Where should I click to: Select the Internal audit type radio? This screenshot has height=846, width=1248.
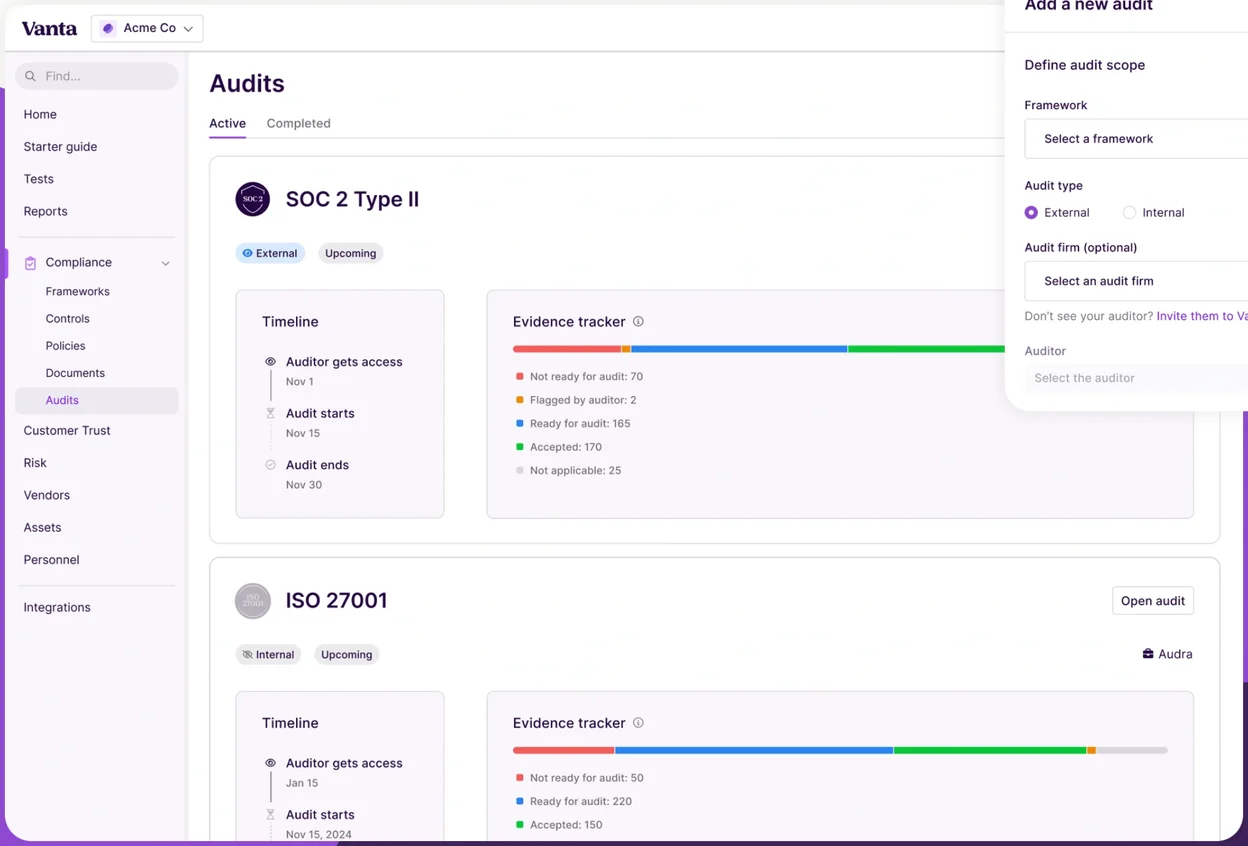(x=1129, y=212)
